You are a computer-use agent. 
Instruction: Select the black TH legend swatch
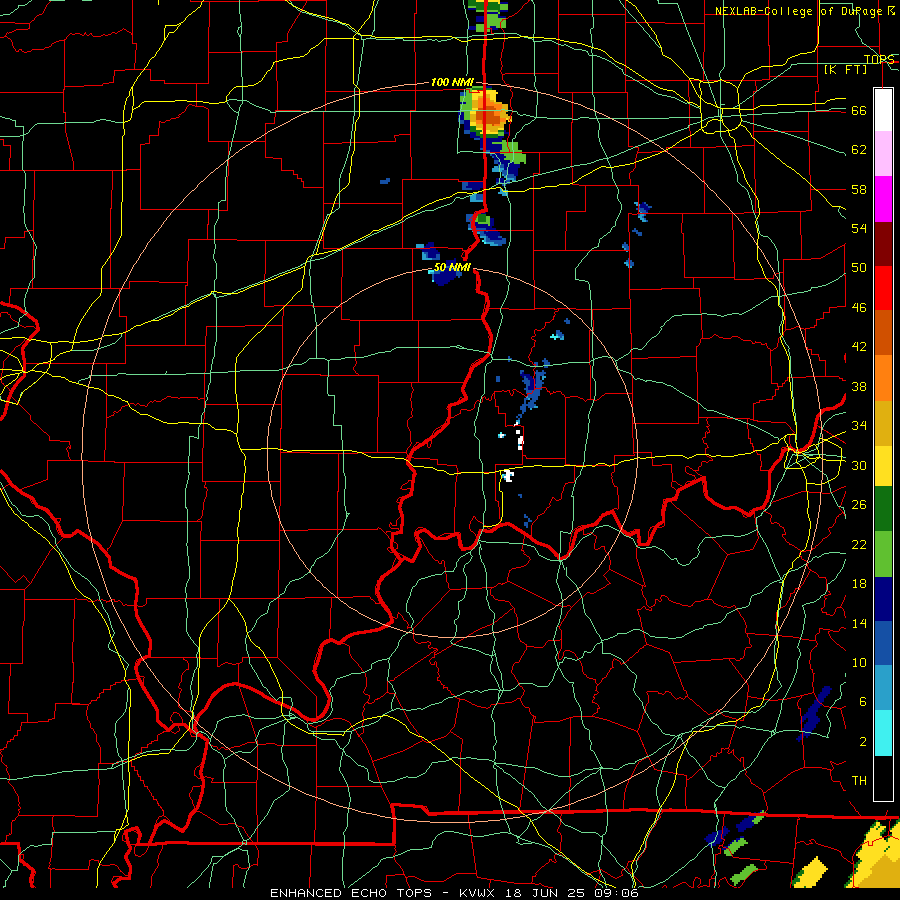point(883,778)
